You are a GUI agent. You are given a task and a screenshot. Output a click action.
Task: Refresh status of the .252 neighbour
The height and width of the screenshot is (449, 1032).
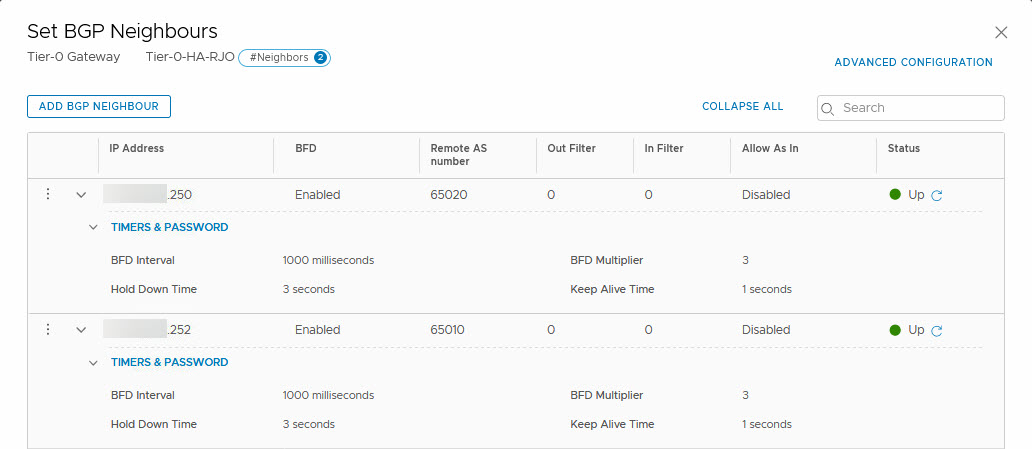pos(937,331)
